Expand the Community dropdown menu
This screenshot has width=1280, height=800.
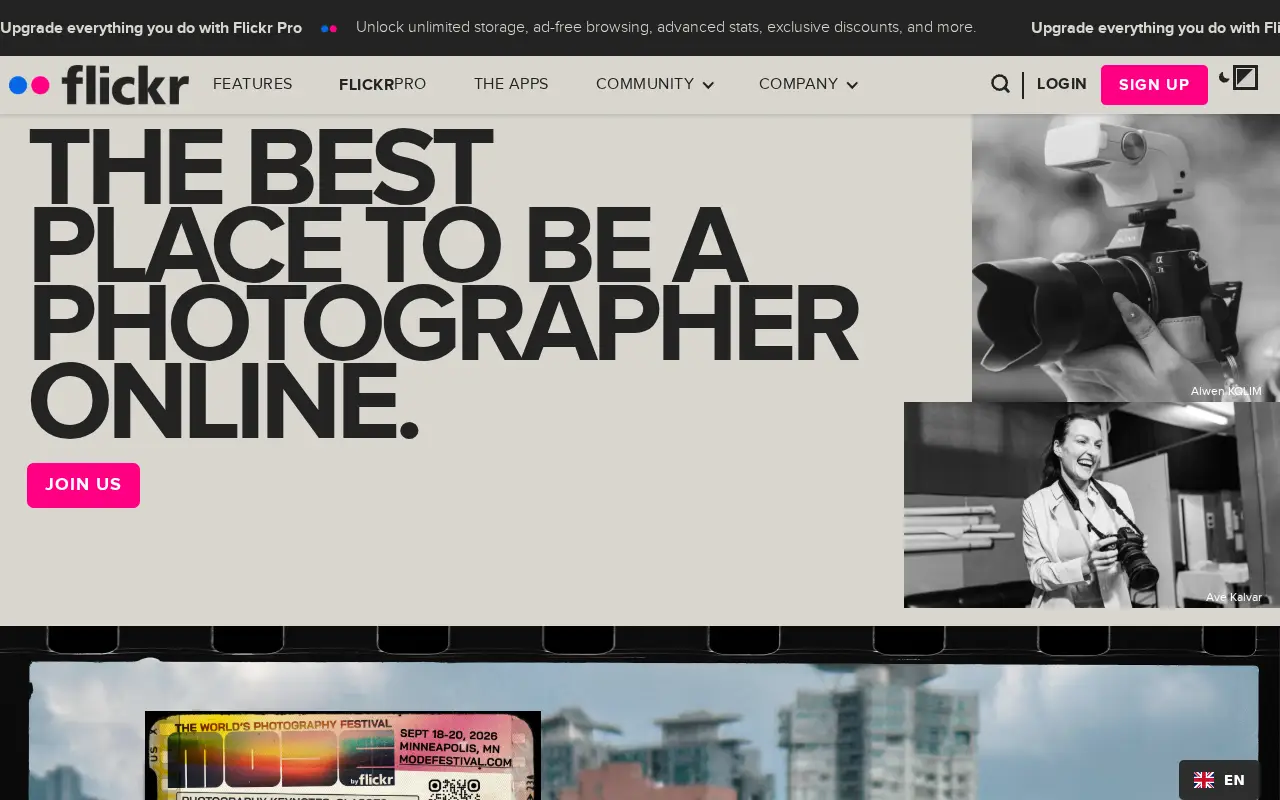pos(655,84)
